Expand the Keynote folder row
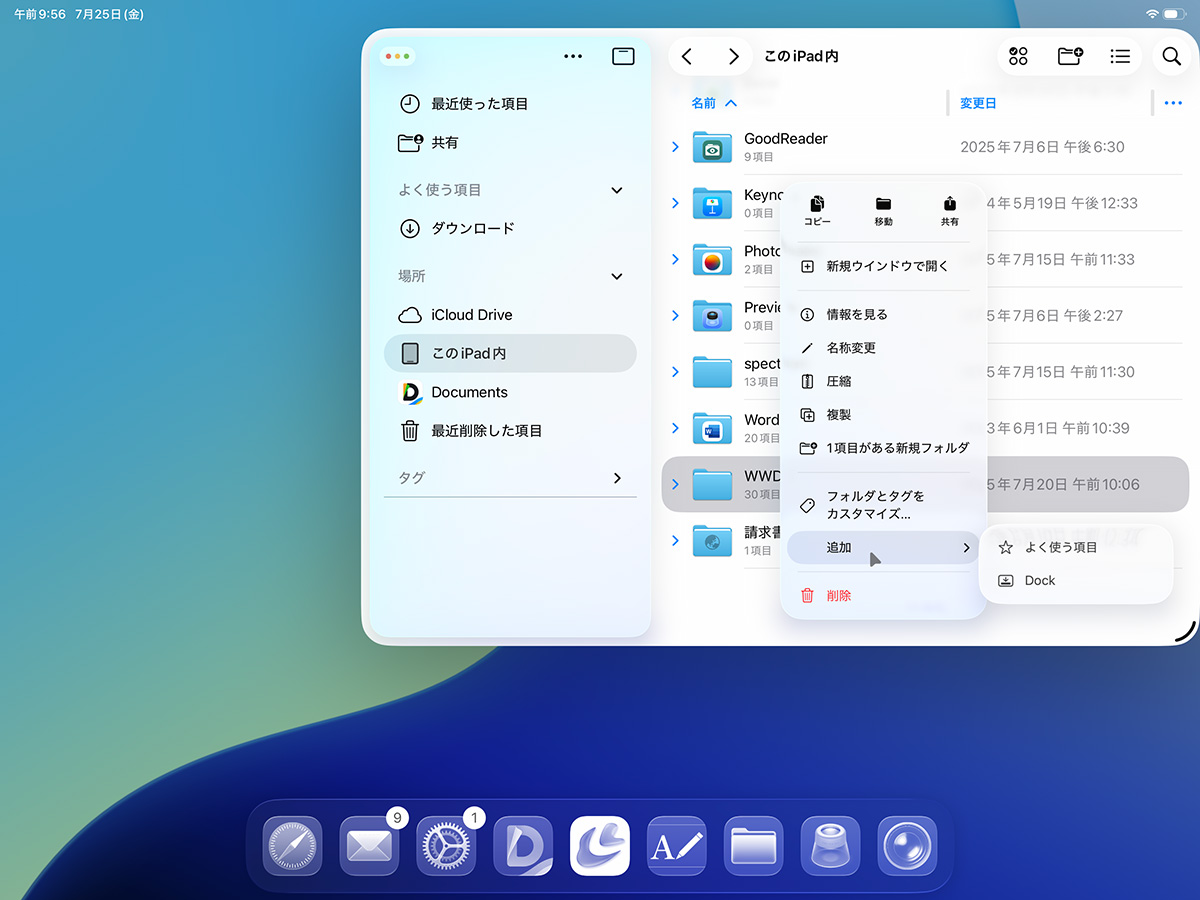1200x900 pixels. pos(675,203)
